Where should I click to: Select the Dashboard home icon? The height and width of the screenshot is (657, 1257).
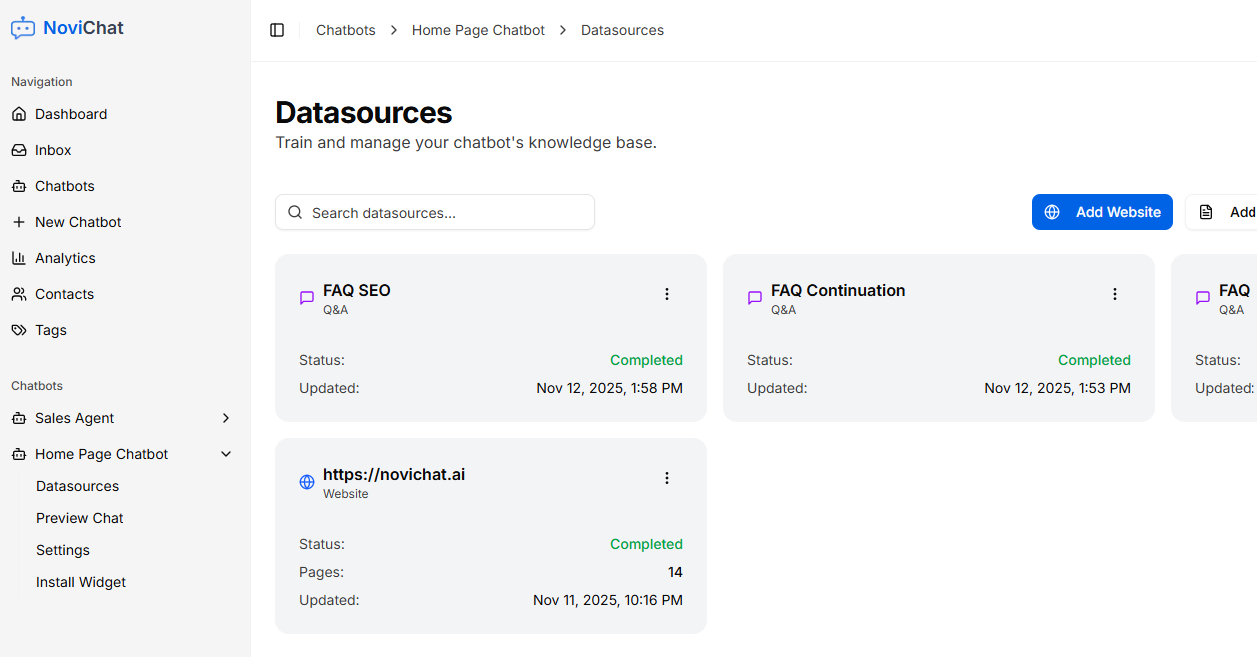(x=19, y=113)
